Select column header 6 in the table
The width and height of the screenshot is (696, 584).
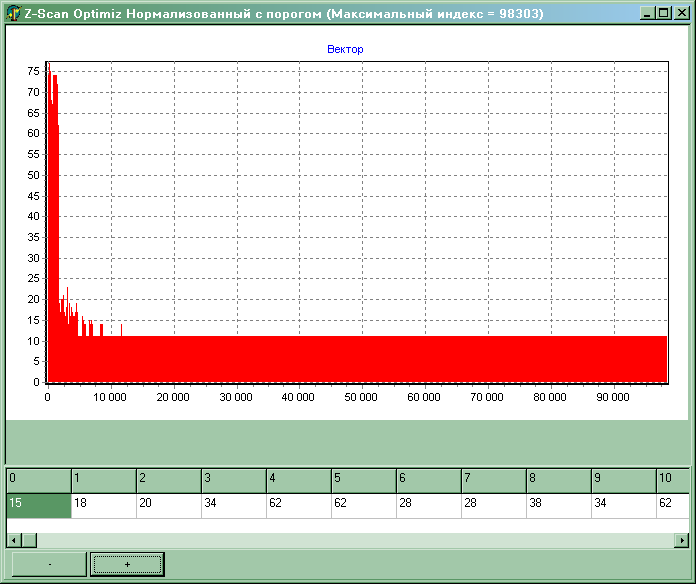(x=429, y=481)
